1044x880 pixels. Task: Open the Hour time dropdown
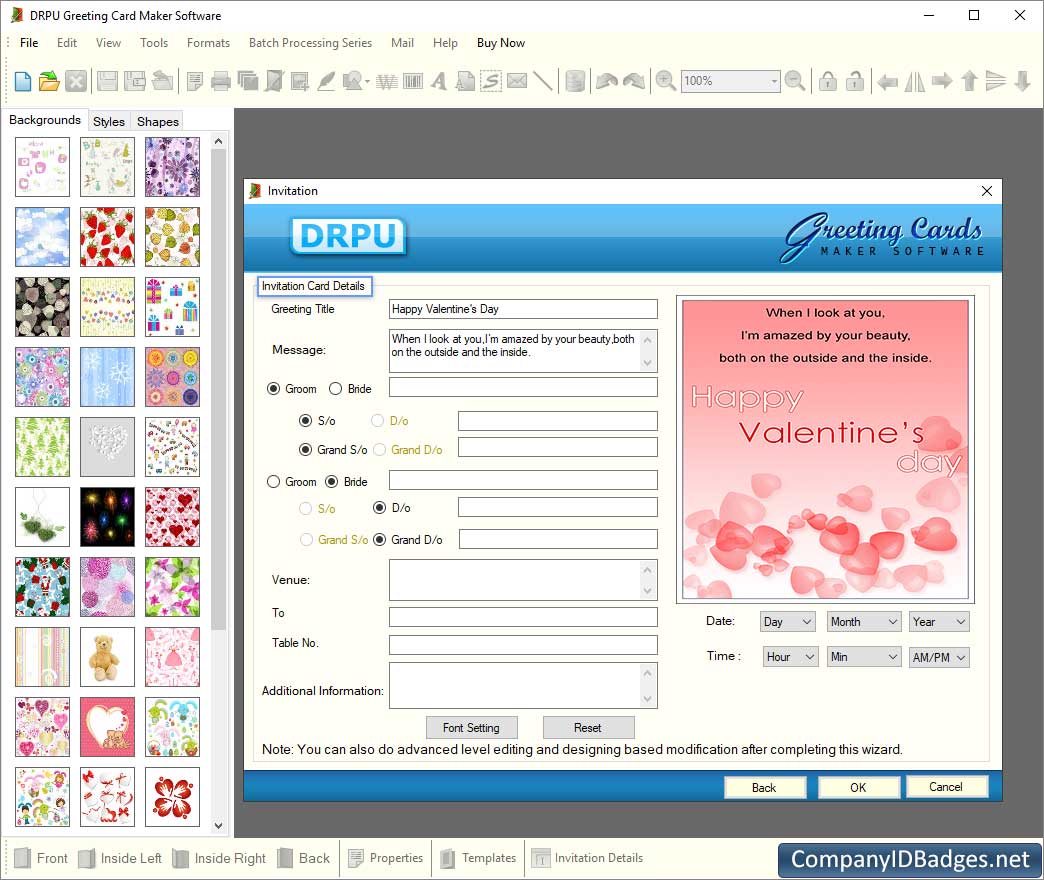pyautogui.click(x=790, y=657)
